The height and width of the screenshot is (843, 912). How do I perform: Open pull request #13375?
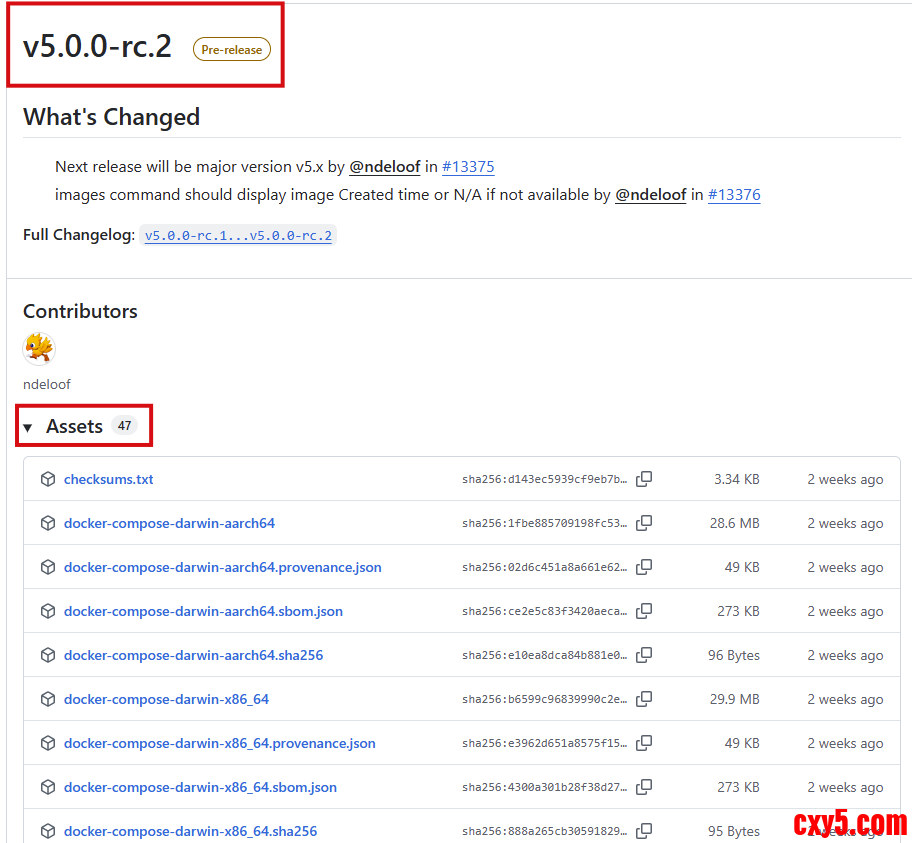click(x=468, y=167)
